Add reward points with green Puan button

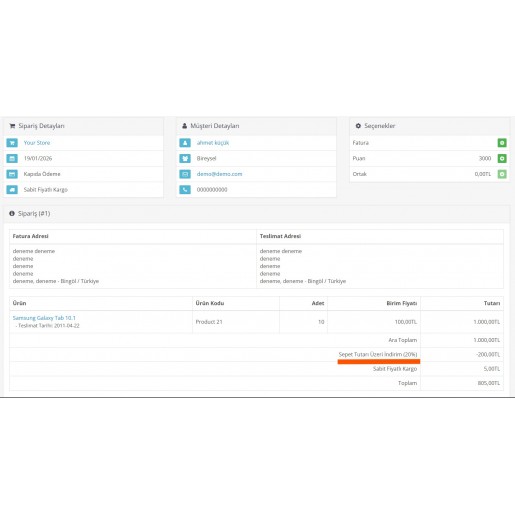(x=502, y=159)
